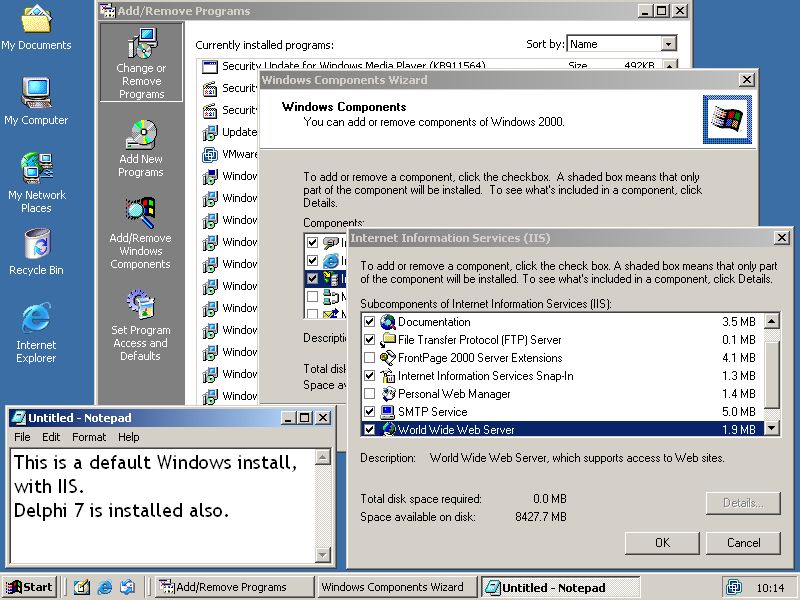Select 'Personal Web Manager' row text
The width and height of the screenshot is (800, 600).
[x=454, y=394]
